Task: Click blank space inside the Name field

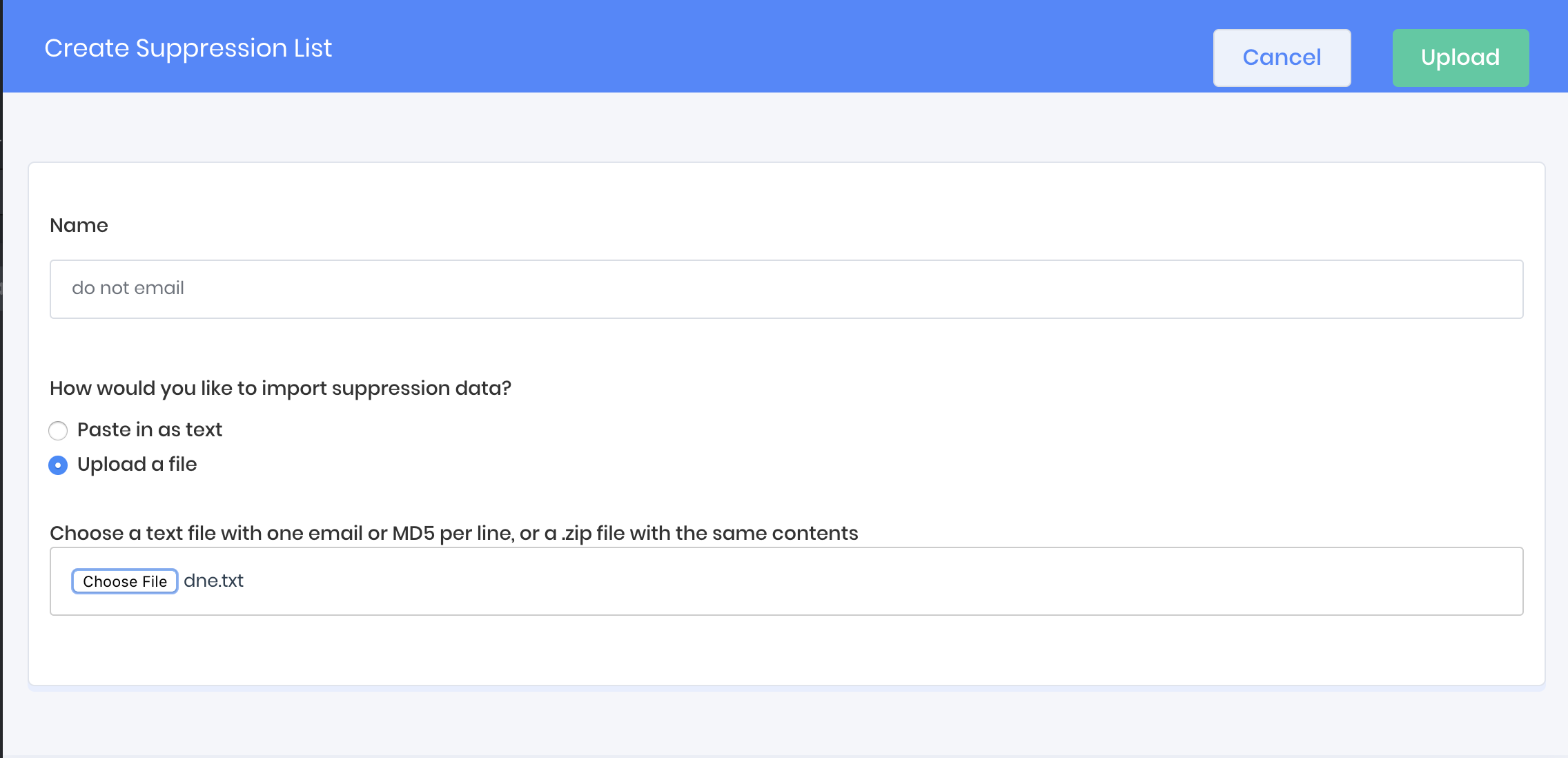Action: (x=828, y=289)
